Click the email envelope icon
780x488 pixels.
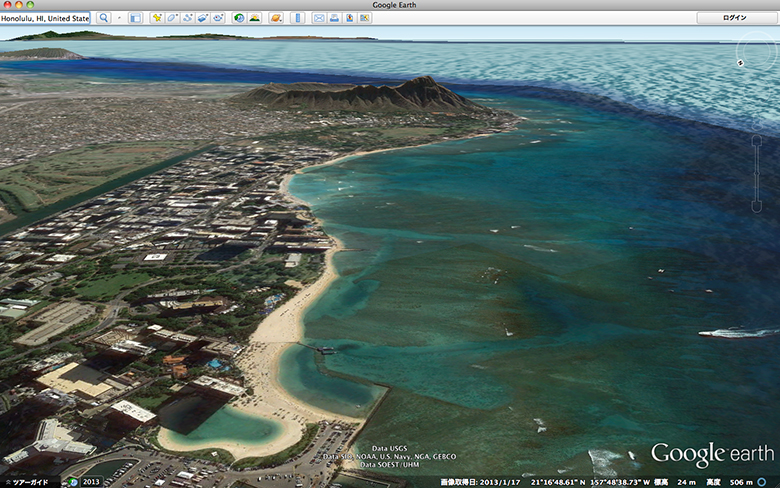click(319, 18)
